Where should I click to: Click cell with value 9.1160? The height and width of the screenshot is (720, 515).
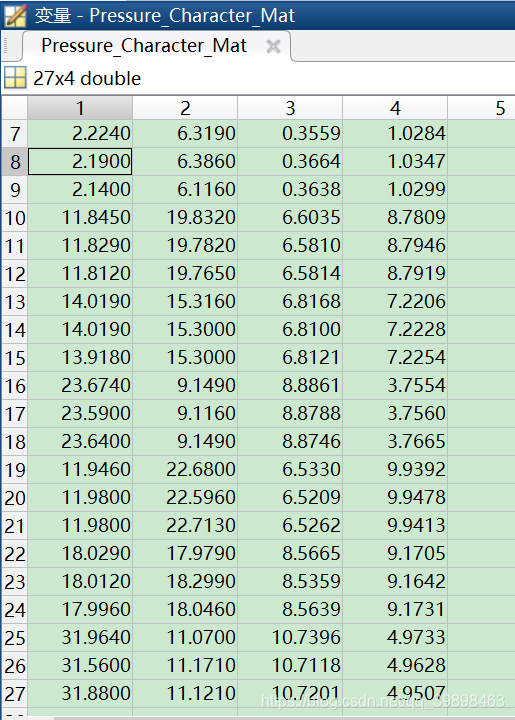click(185, 414)
